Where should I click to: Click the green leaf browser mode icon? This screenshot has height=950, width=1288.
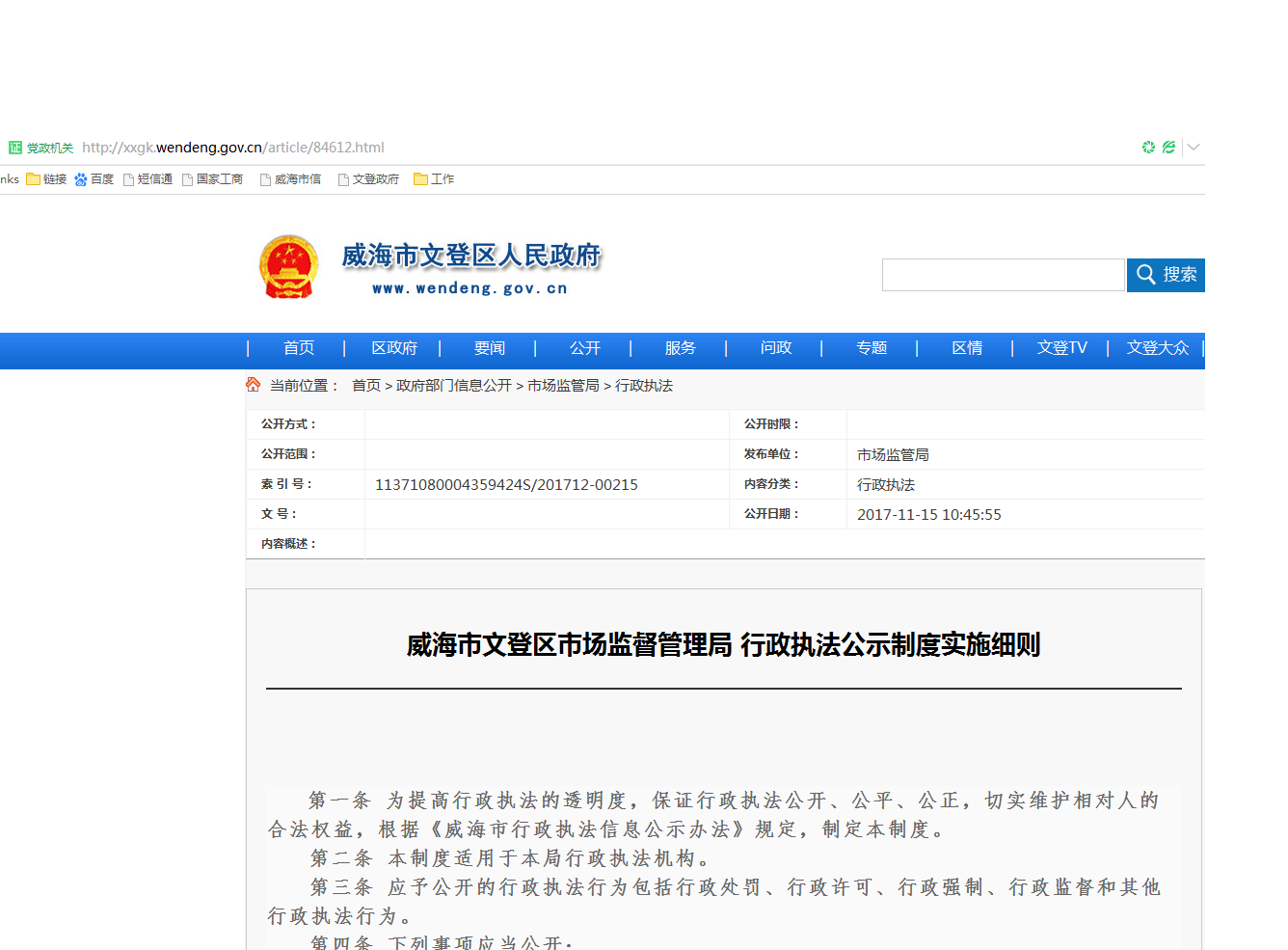pos(1168,148)
